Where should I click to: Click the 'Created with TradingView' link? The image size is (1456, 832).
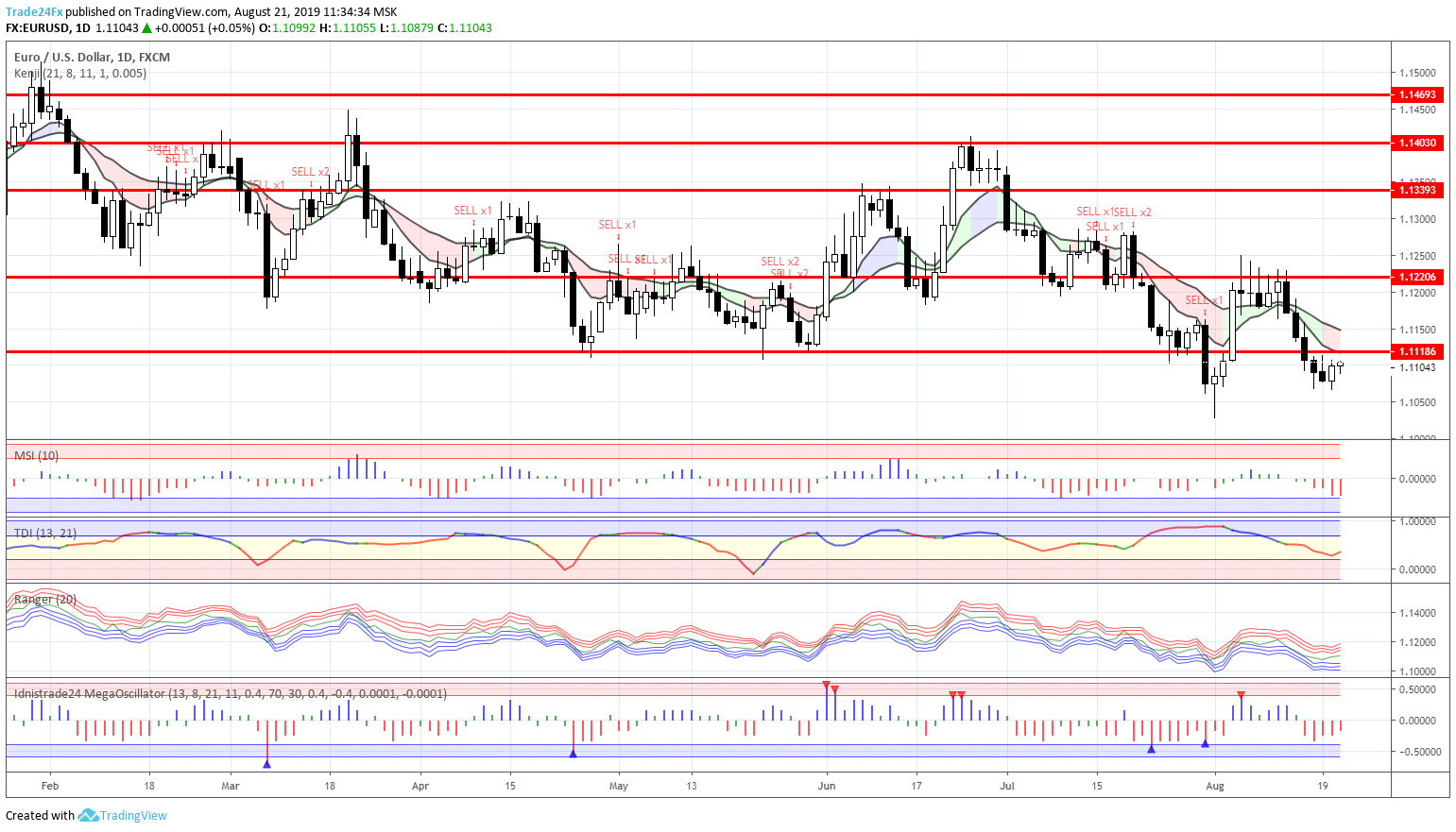click(x=86, y=815)
